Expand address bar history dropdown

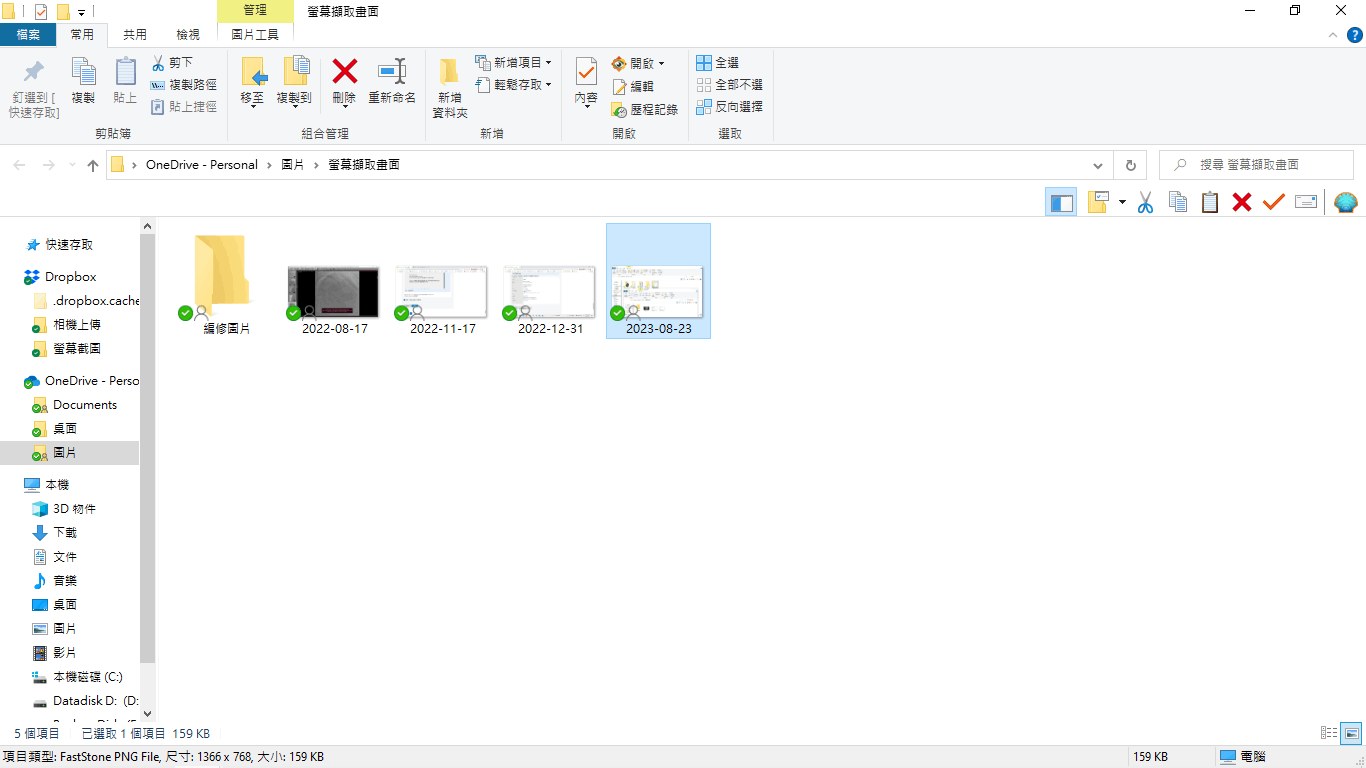pos(1098,165)
